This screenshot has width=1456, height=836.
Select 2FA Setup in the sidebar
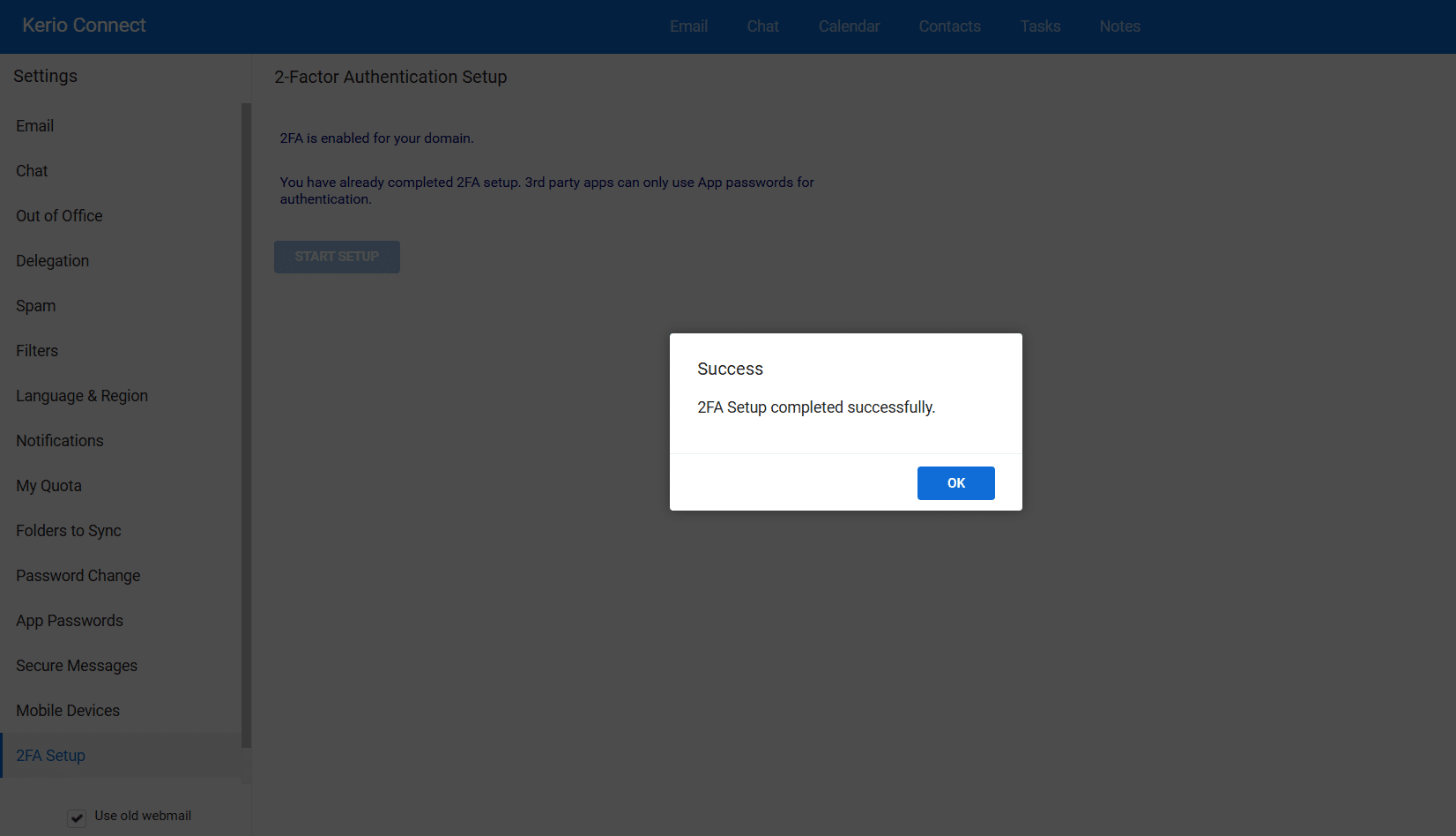click(x=51, y=756)
